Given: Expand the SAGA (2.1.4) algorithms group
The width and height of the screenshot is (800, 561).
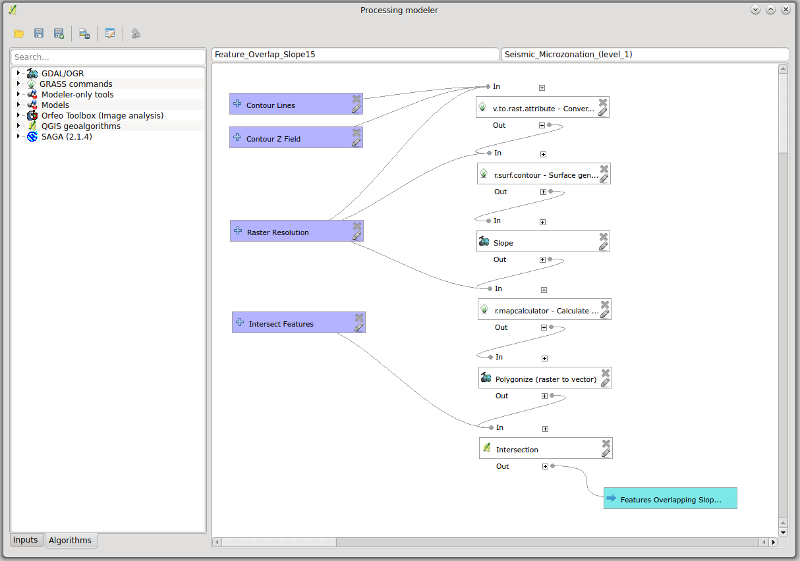Looking at the screenshot, I should coord(18,136).
